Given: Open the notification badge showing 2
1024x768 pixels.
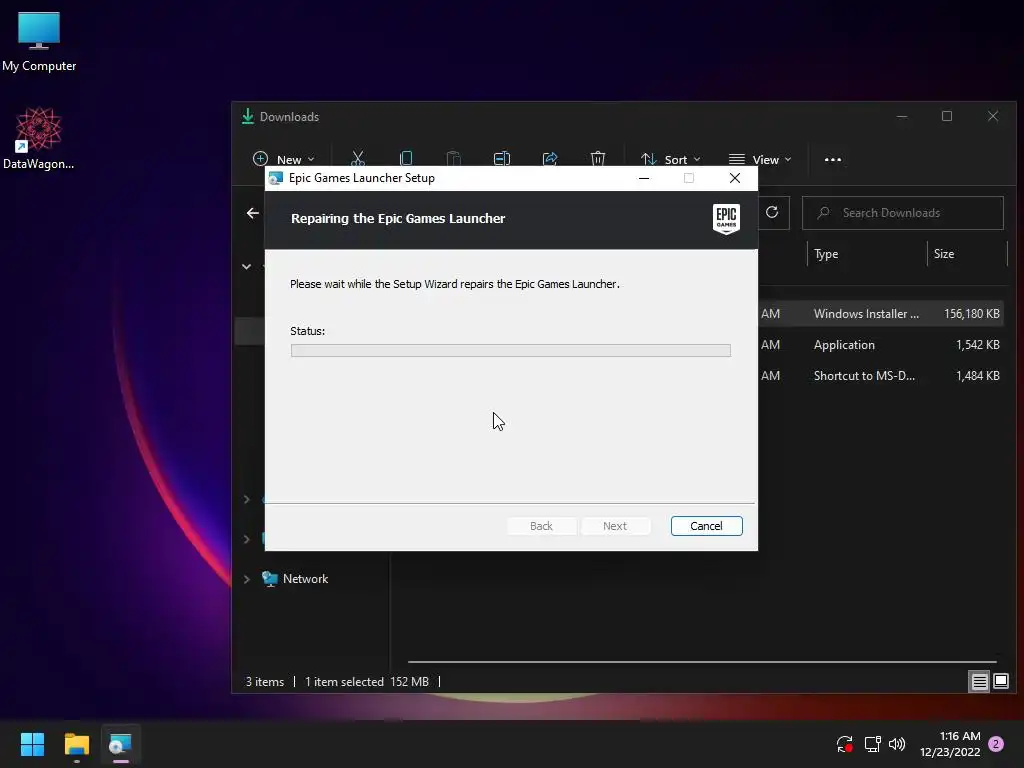Looking at the screenshot, I should pos(996,744).
